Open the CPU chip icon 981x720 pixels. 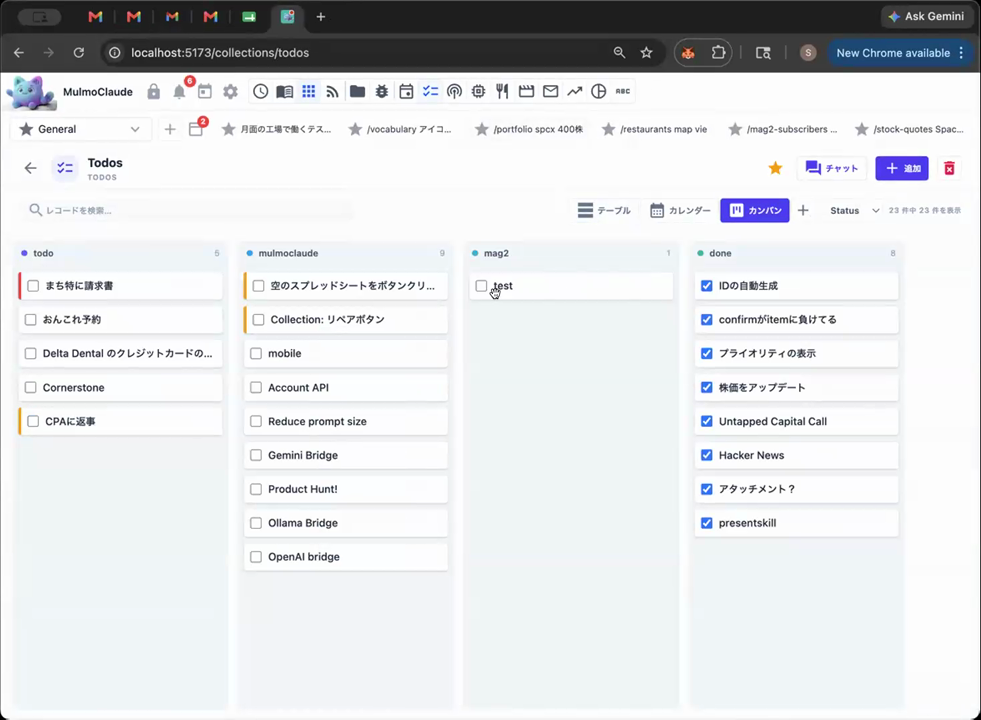[479, 91]
